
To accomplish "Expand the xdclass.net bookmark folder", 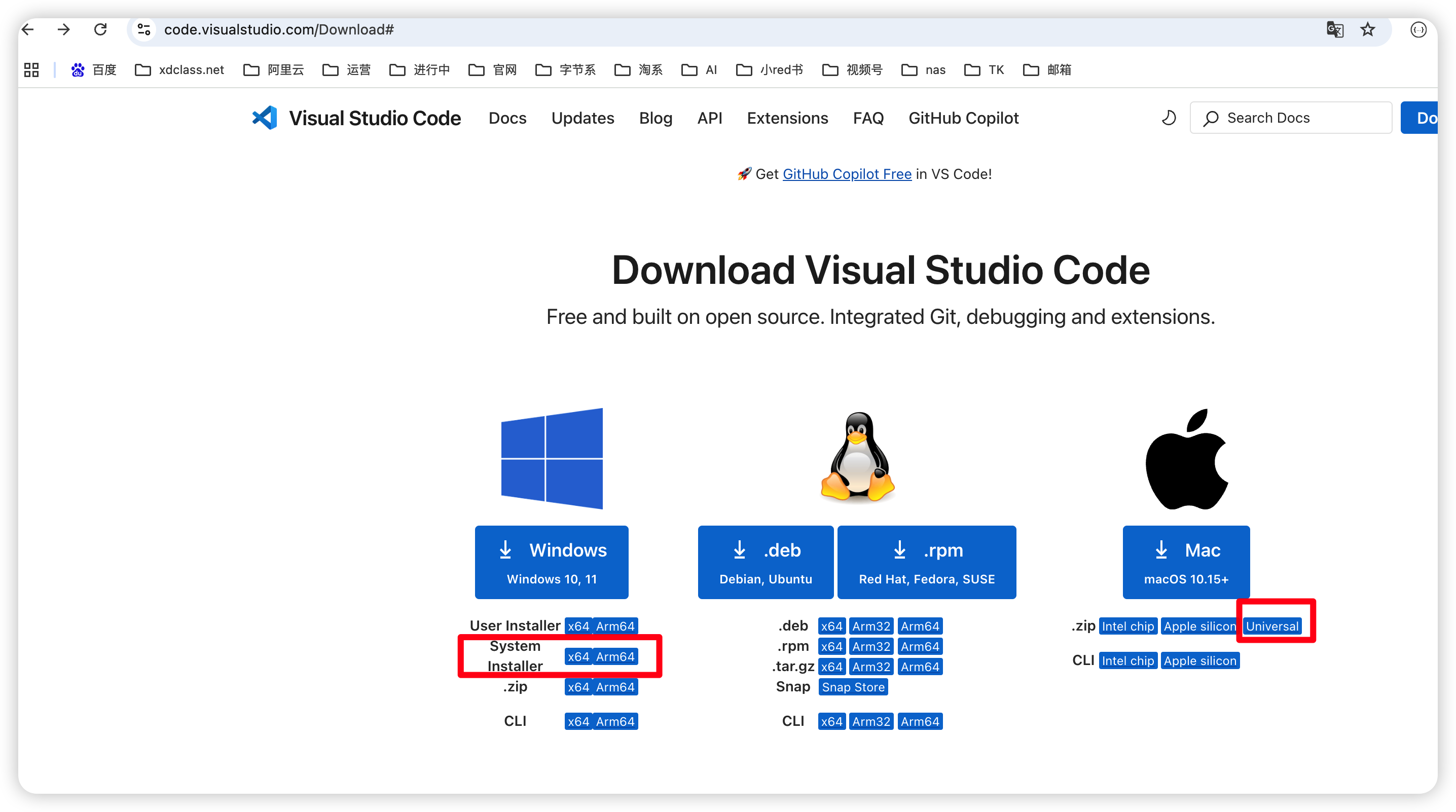I will click(x=180, y=69).
